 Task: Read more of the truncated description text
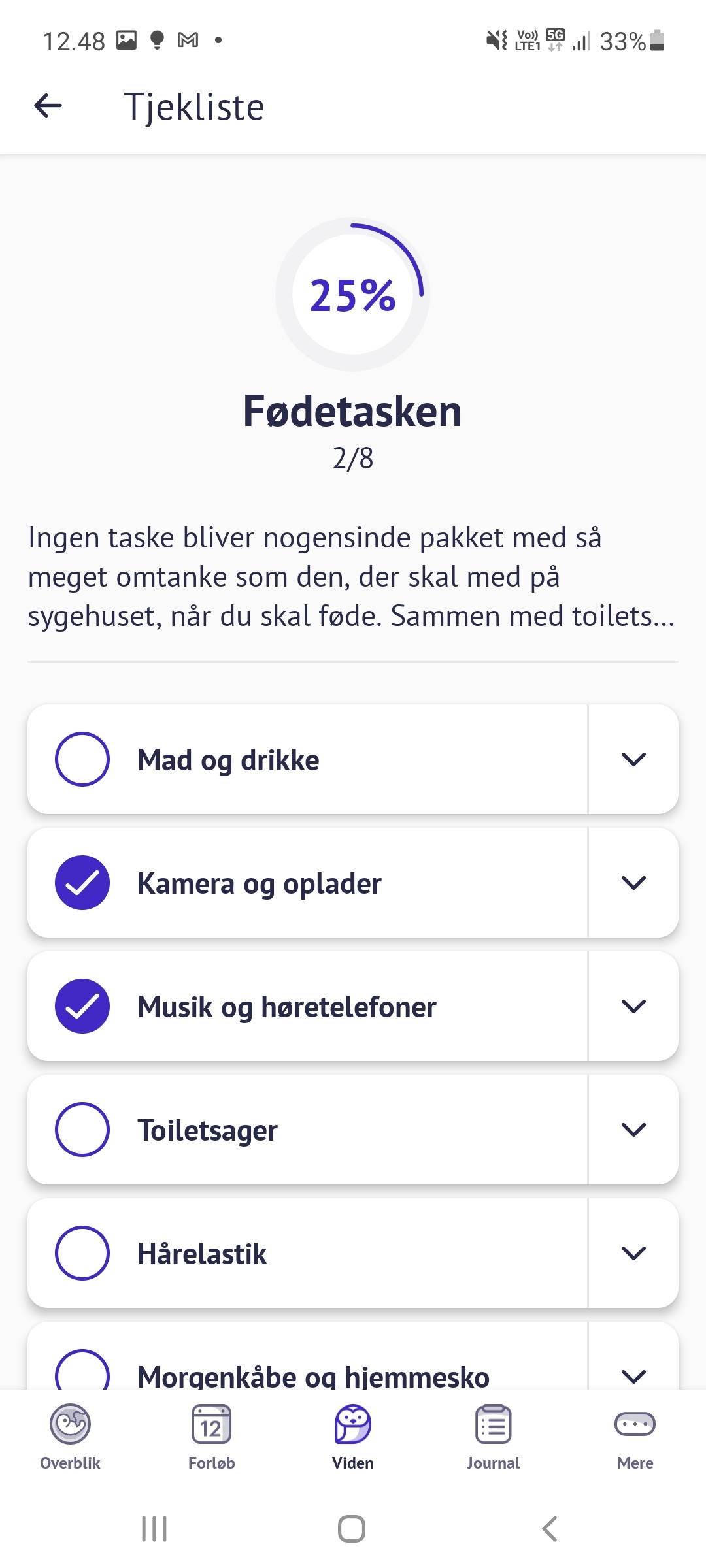pyautogui.click(x=352, y=577)
